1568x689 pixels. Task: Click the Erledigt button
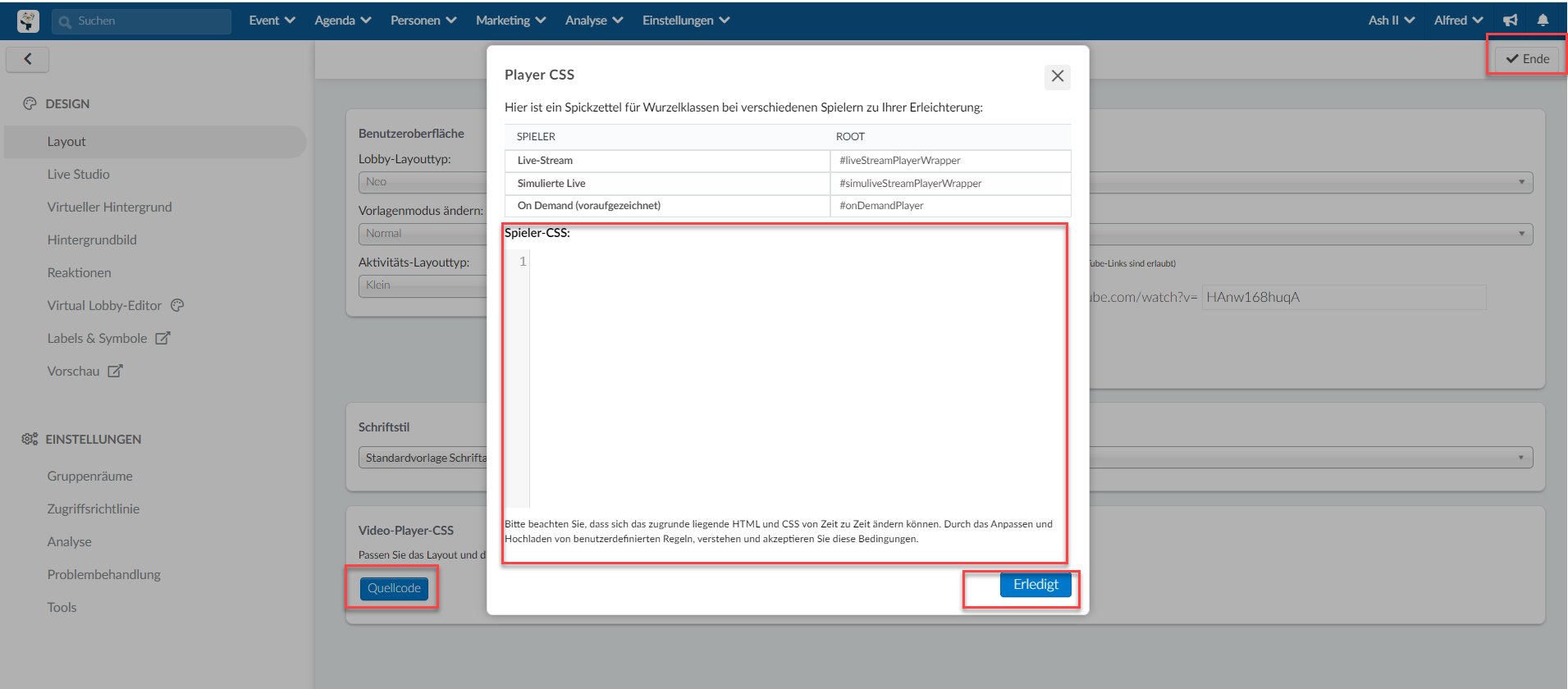coord(1035,585)
